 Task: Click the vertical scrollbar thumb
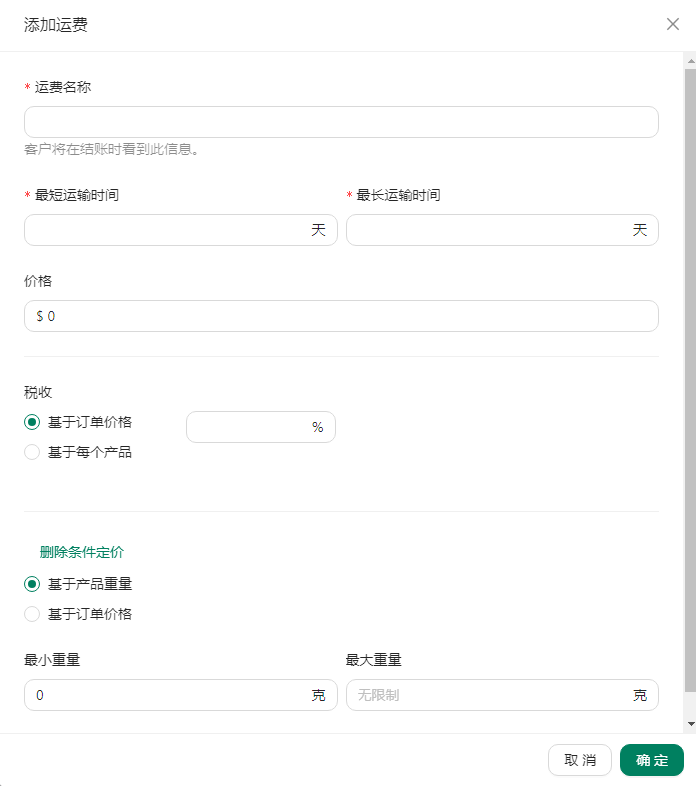pyautogui.click(x=690, y=380)
